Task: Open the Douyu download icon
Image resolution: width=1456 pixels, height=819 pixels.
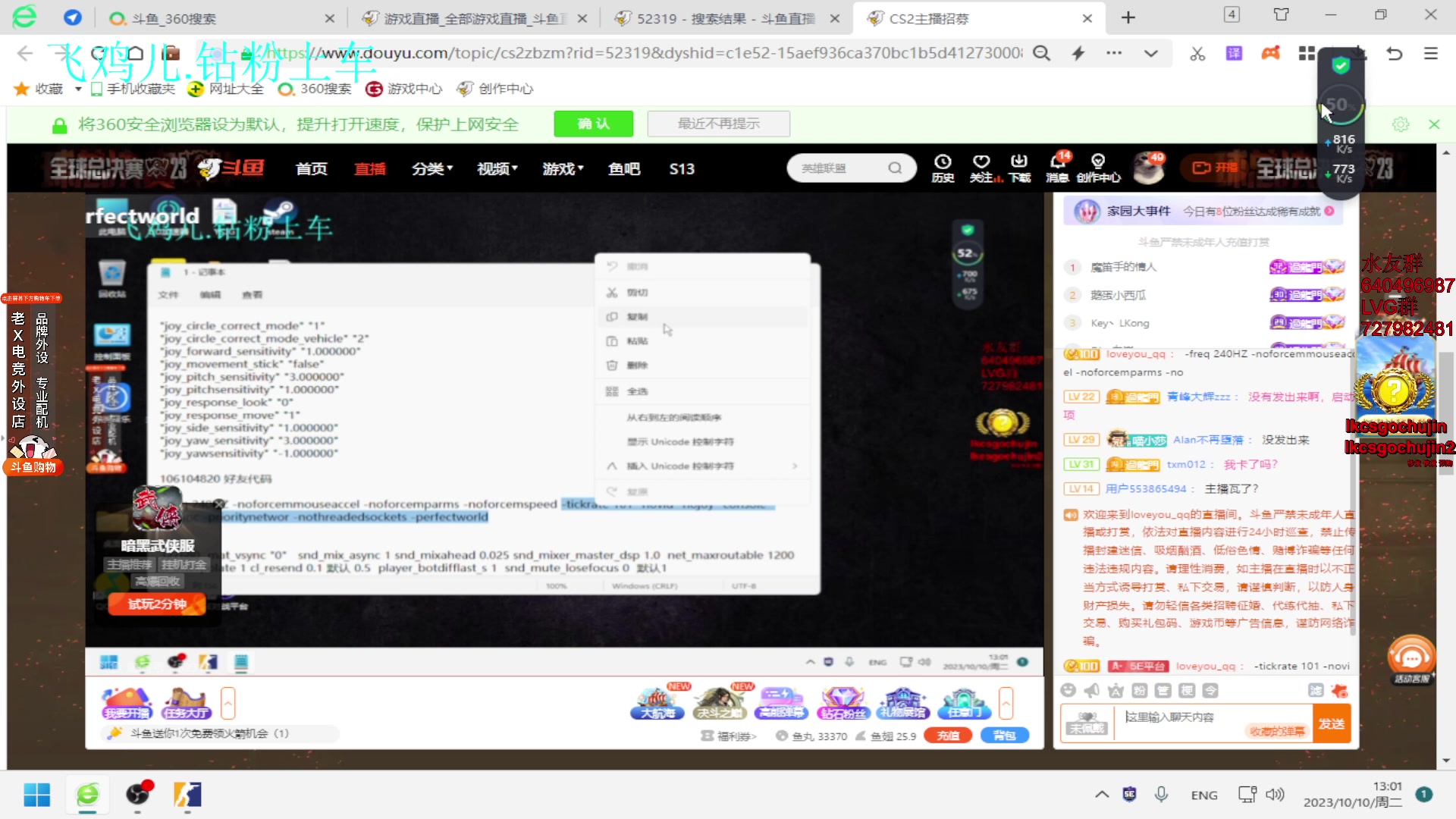Action: coord(1019,168)
